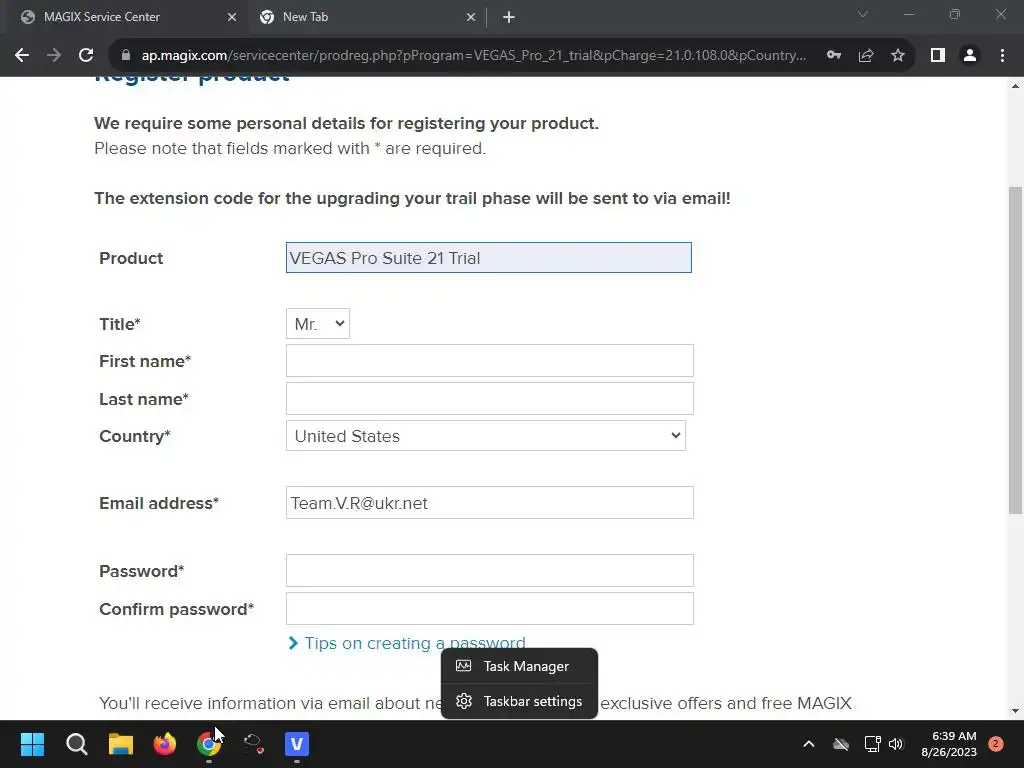The height and width of the screenshot is (768, 1024).
Task: Go back with the browser back arrow
Action: pyautogui.click(x=22, y=56)
